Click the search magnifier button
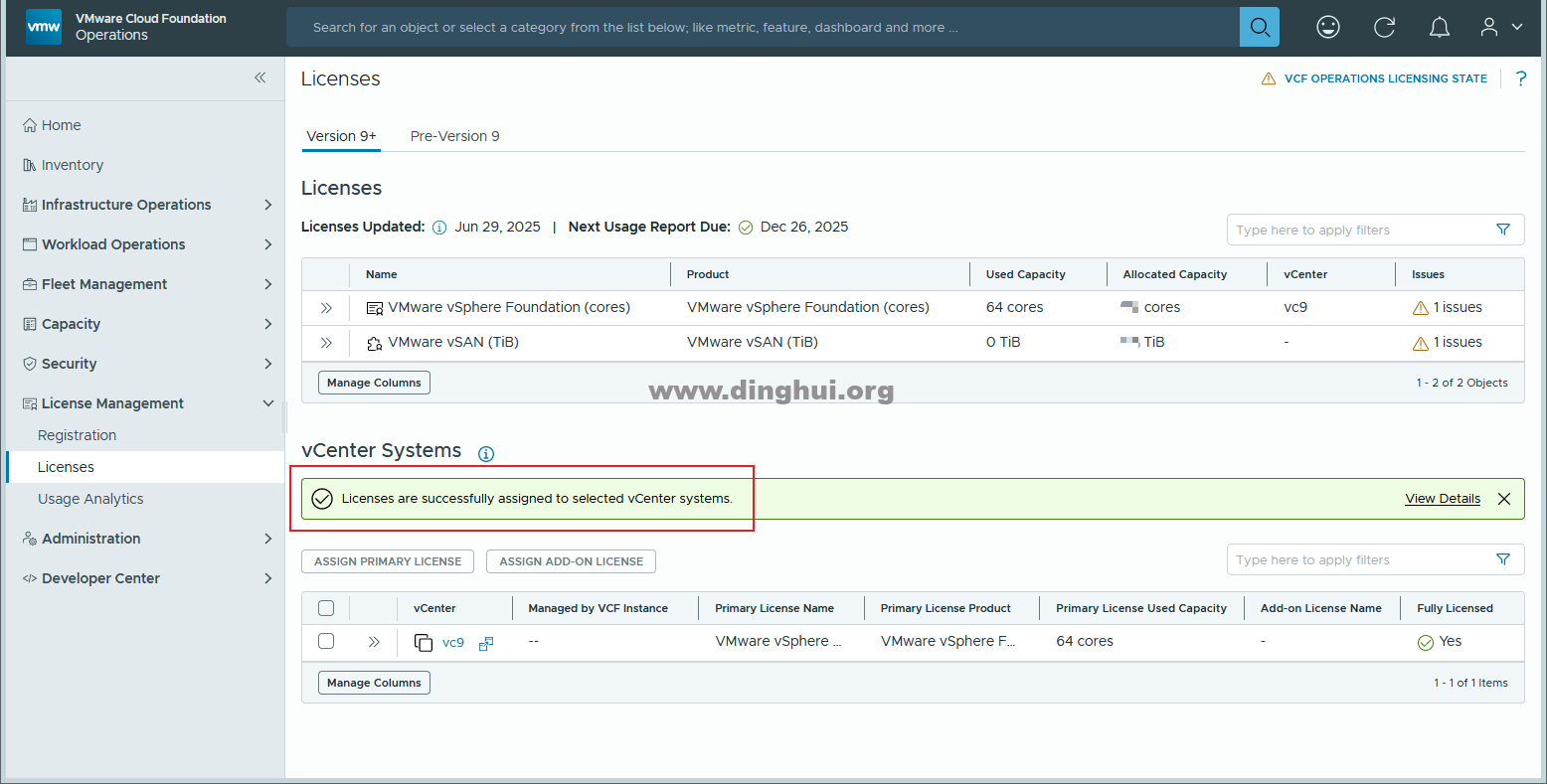 pyautogui.click(x=1260, y=27)
